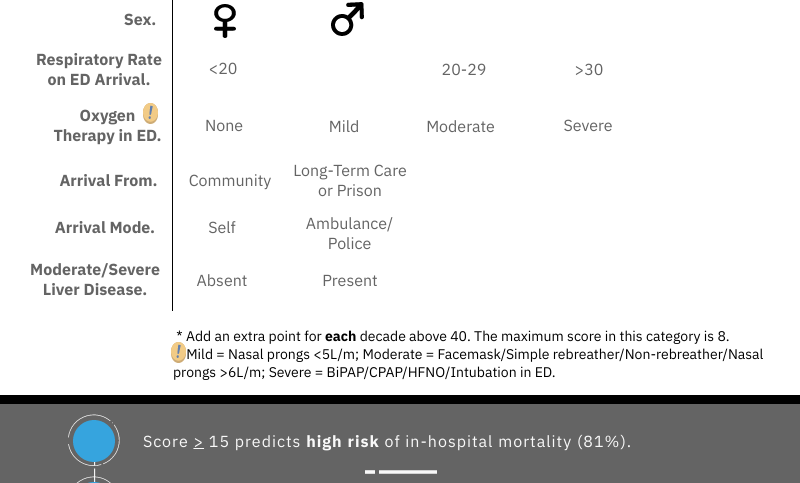Select Long-Term Care or Prison option
This screenshot has width=800, height=483.
coord(350,181)
